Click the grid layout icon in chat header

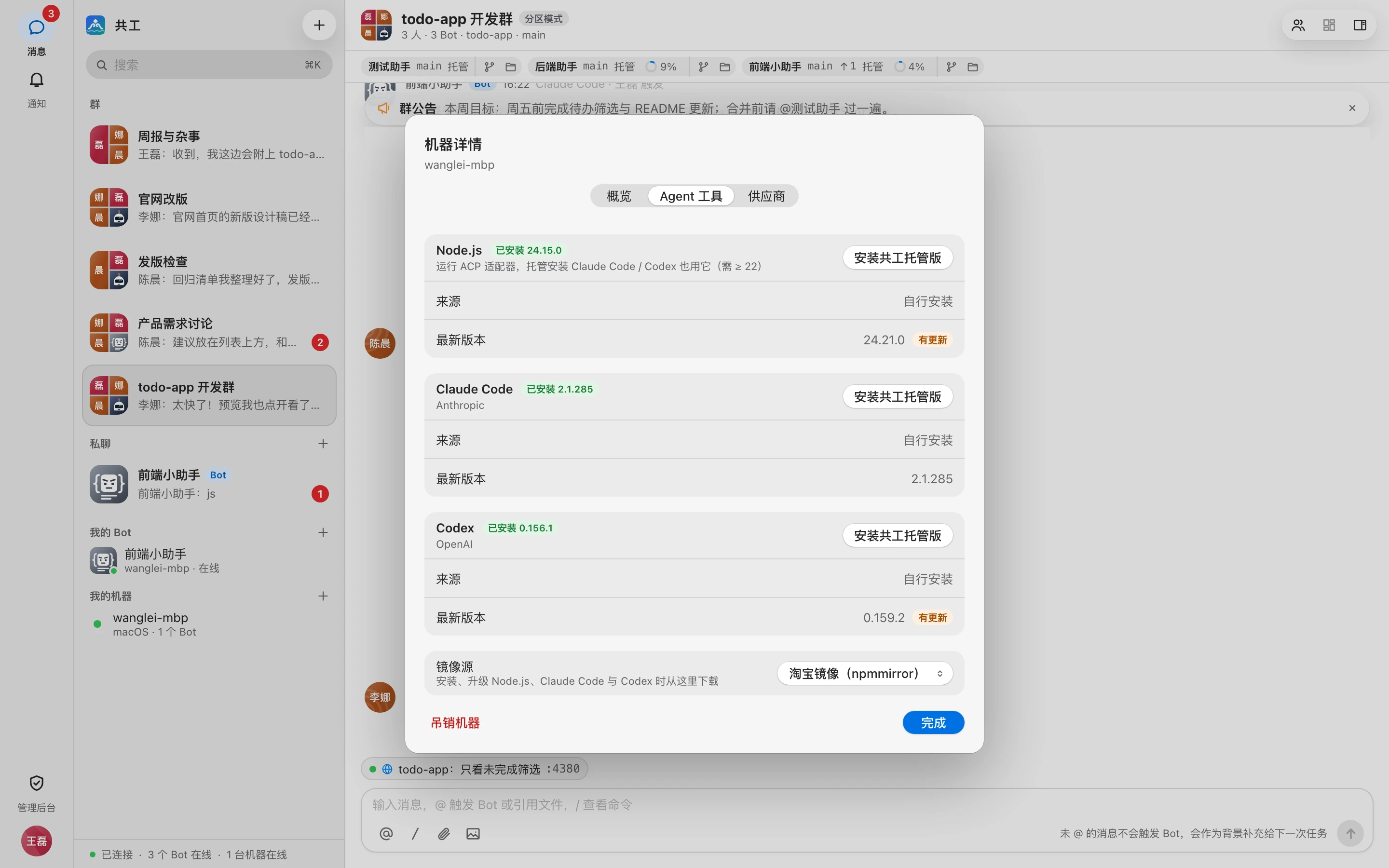pyautogui.click(x=1329, y=25)
